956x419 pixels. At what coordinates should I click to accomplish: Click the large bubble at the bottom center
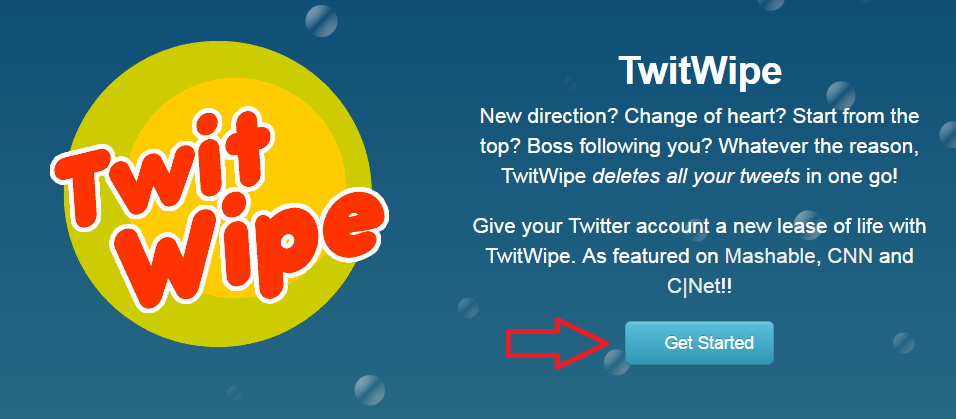tap(369, 390)
